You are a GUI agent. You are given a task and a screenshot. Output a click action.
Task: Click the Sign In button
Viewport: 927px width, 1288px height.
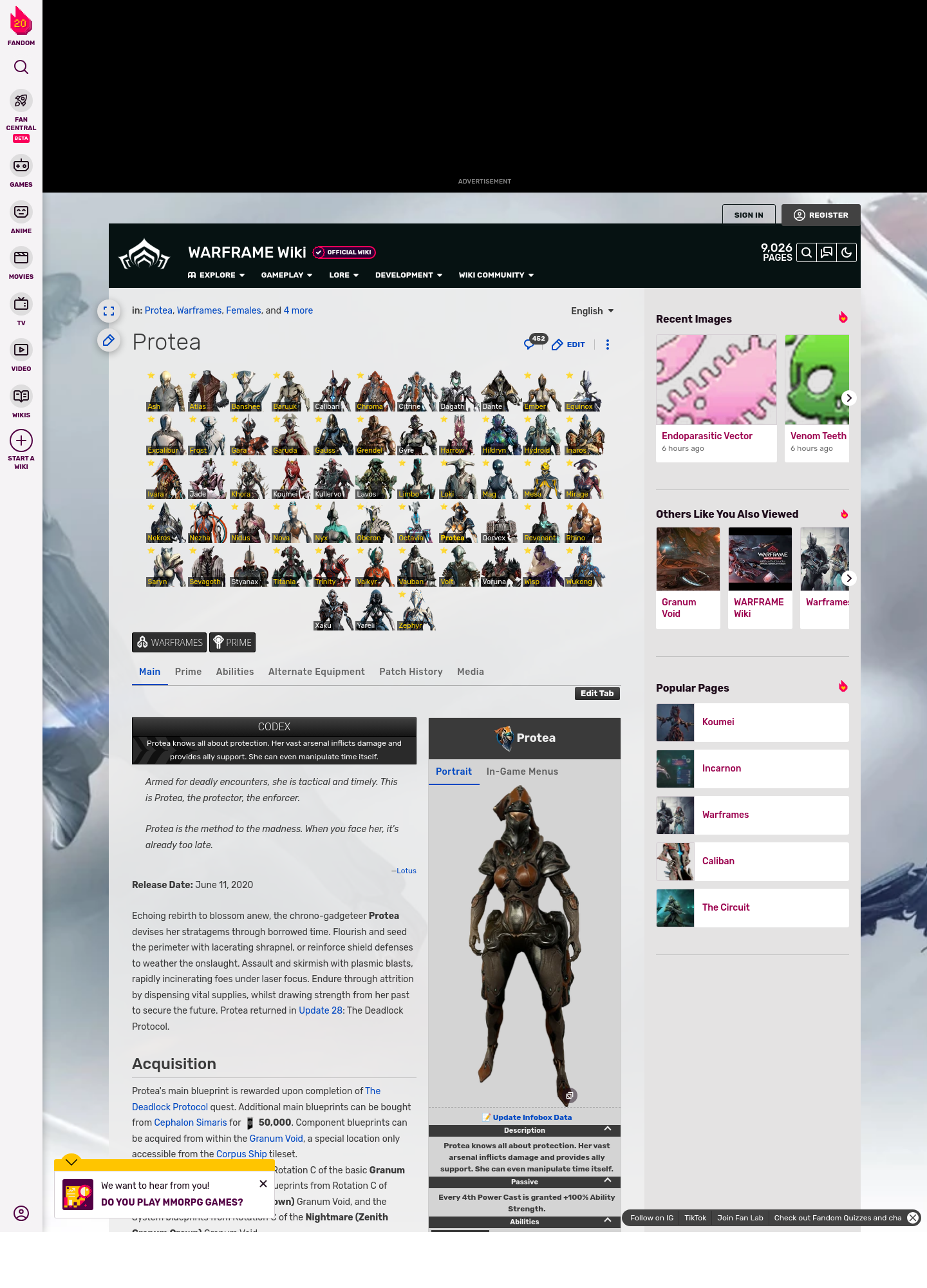[x=749, y=215]
